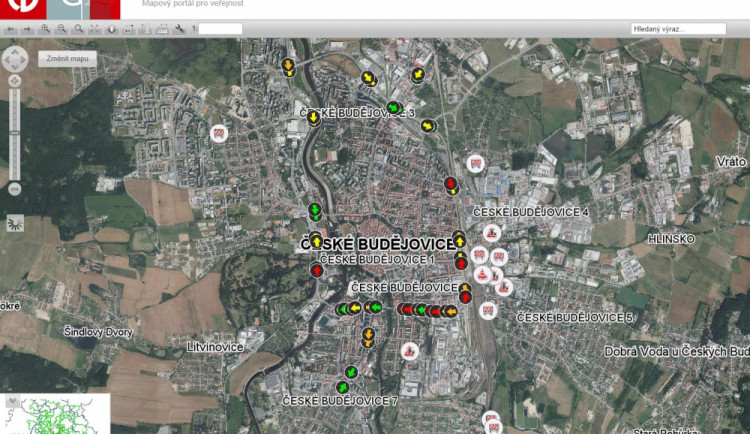Focus the map scale input field
Screen dimensions: 750x434
coord(220,29)
